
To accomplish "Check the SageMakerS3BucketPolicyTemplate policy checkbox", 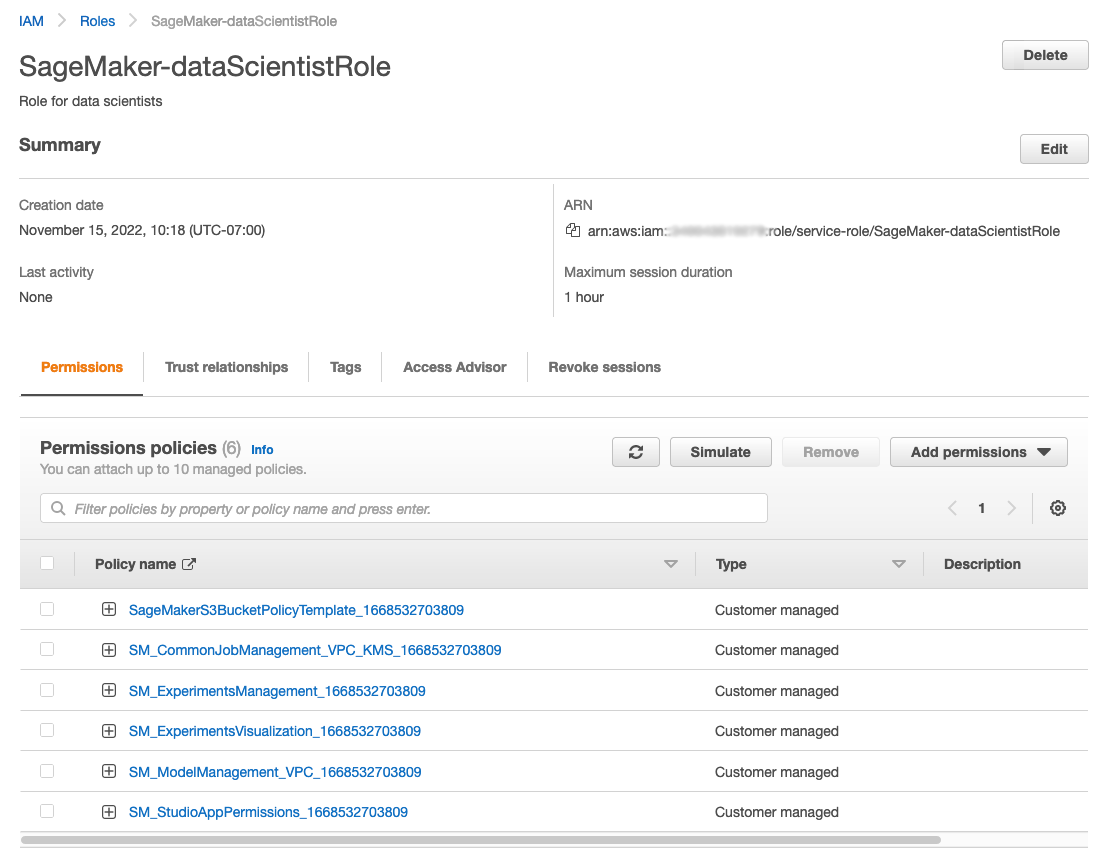I will [x=47, y=609].
